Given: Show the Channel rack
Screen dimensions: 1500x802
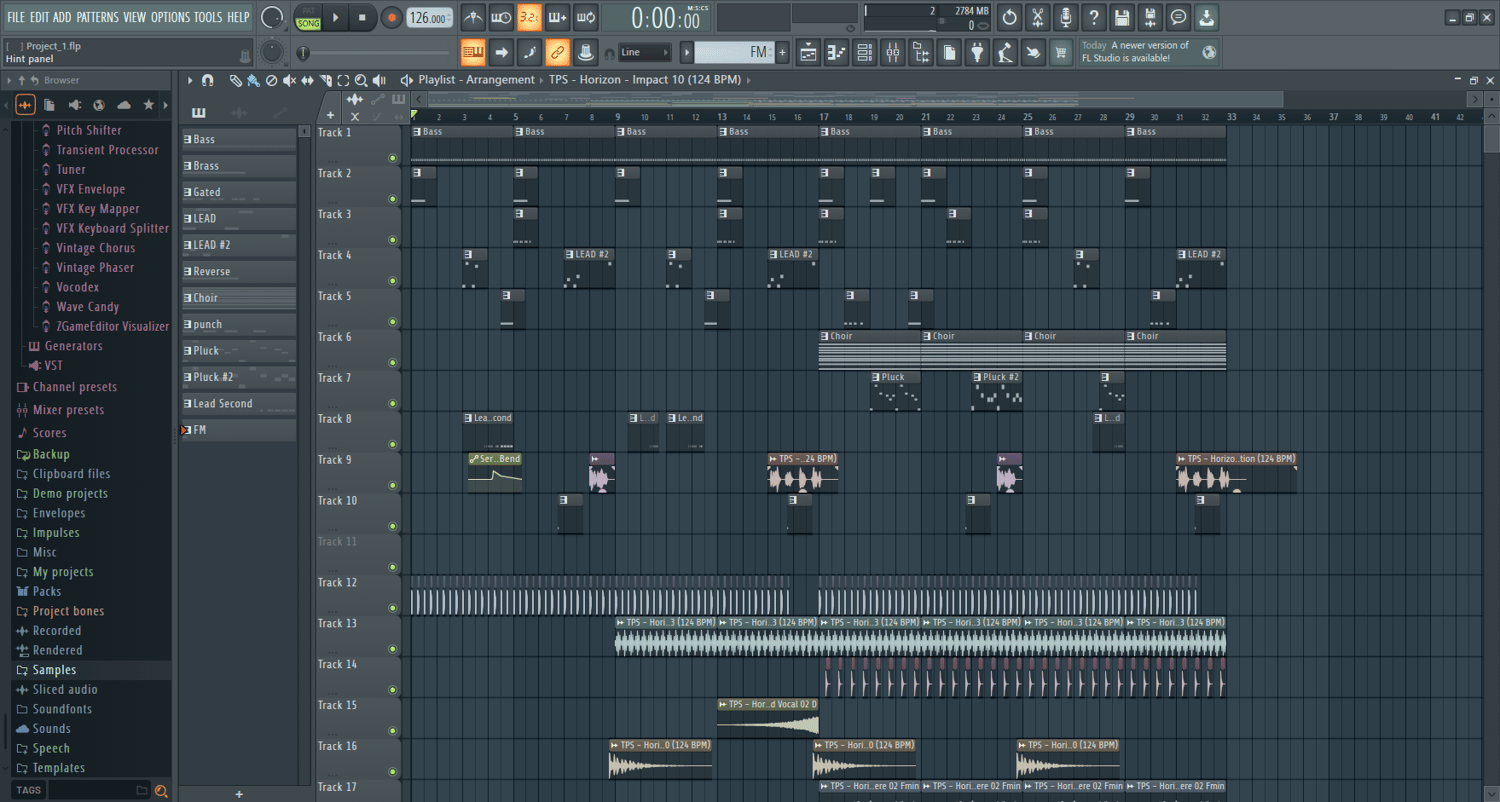Looking at the screenshot, I should [x=865, y=52].
